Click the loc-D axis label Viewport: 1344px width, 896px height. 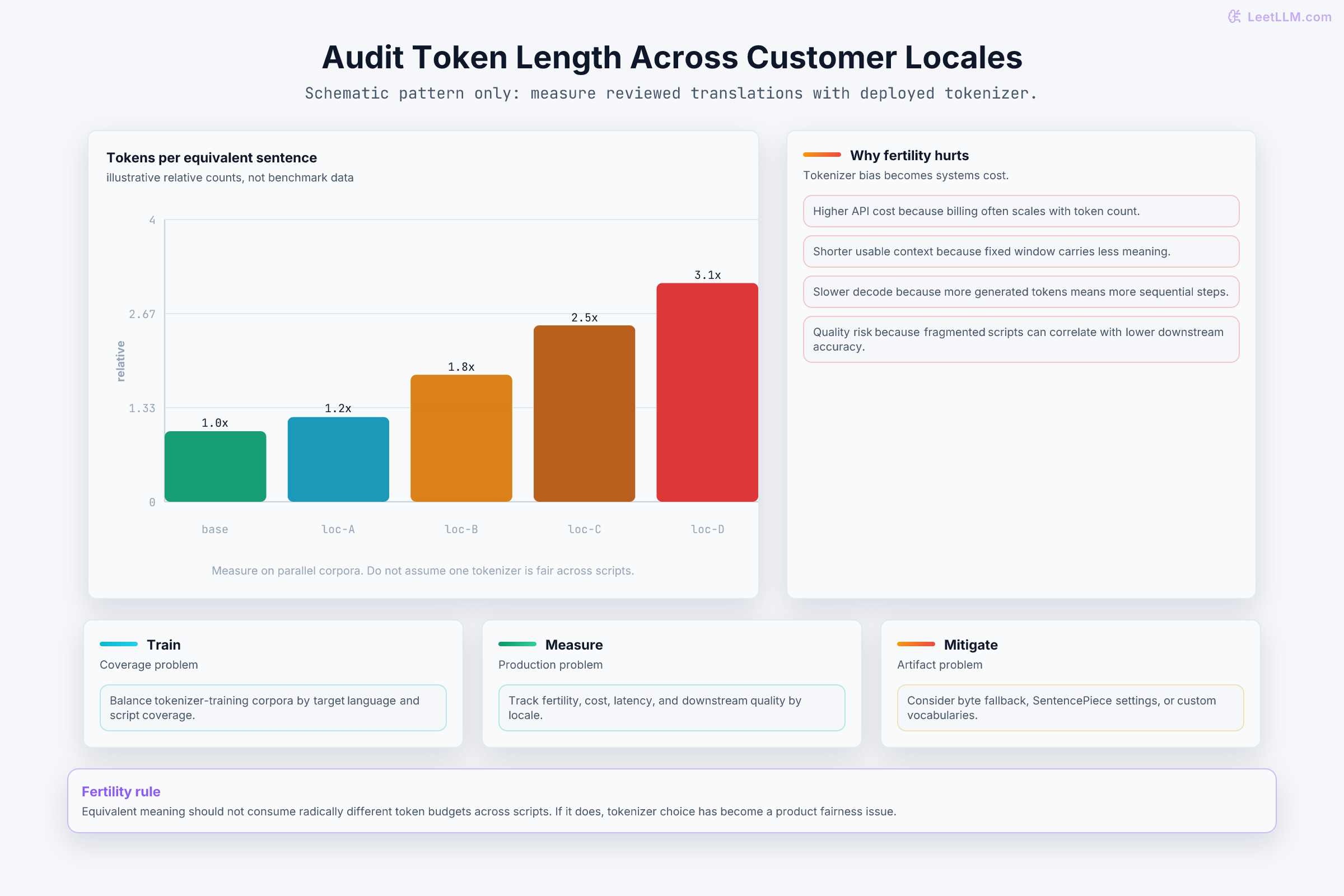pos(707,530)
